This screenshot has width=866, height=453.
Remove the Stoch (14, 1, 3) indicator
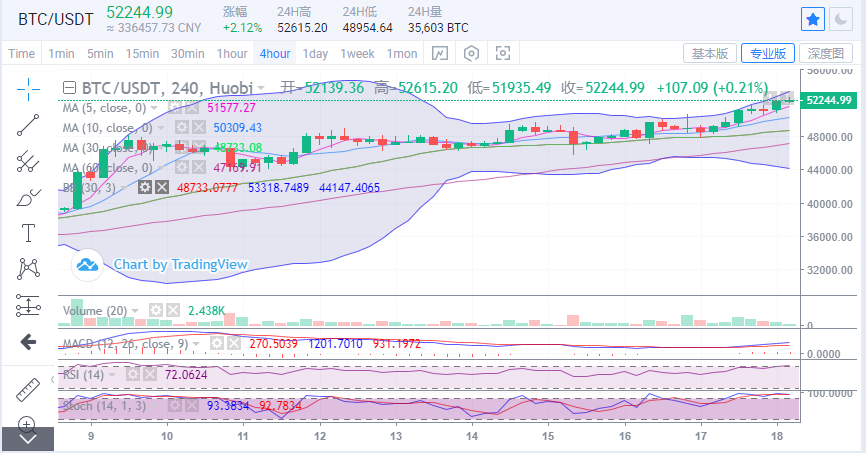[191, 405]
